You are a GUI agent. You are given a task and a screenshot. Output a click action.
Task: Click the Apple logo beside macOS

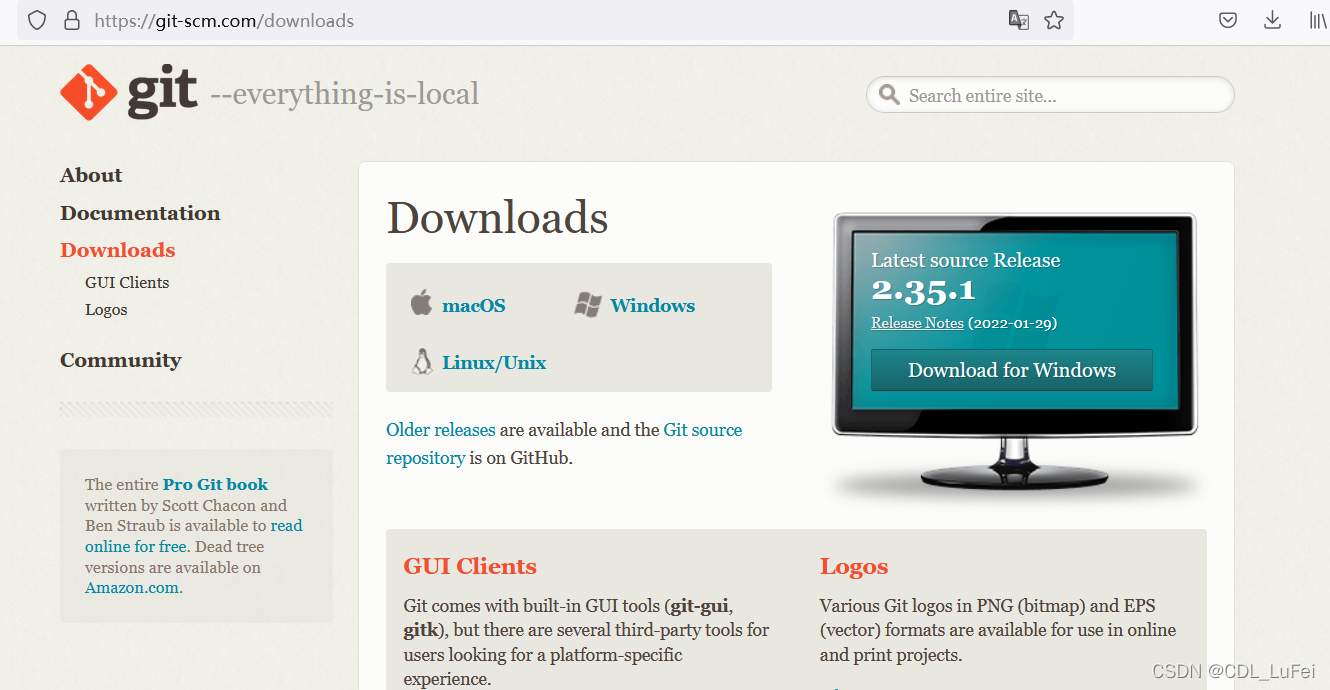[421, 303]
